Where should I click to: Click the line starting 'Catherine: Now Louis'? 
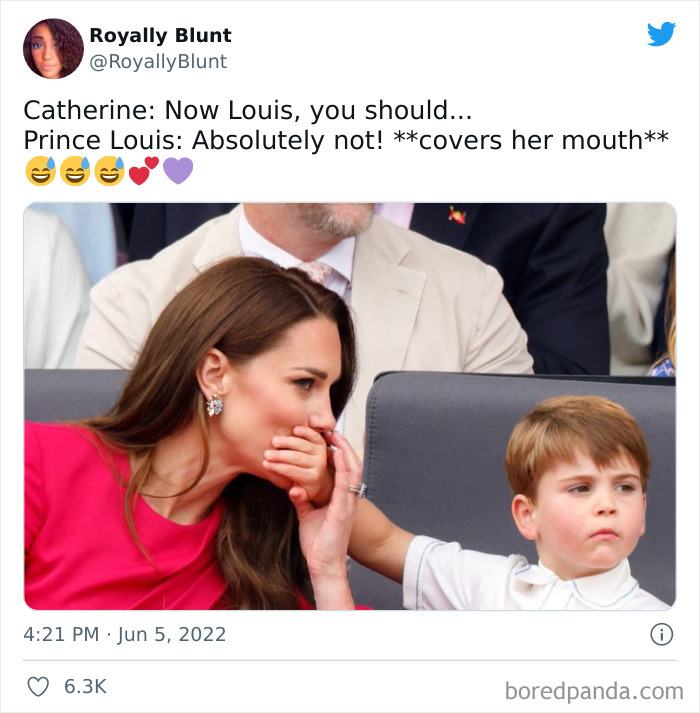[x=248, y=110]
